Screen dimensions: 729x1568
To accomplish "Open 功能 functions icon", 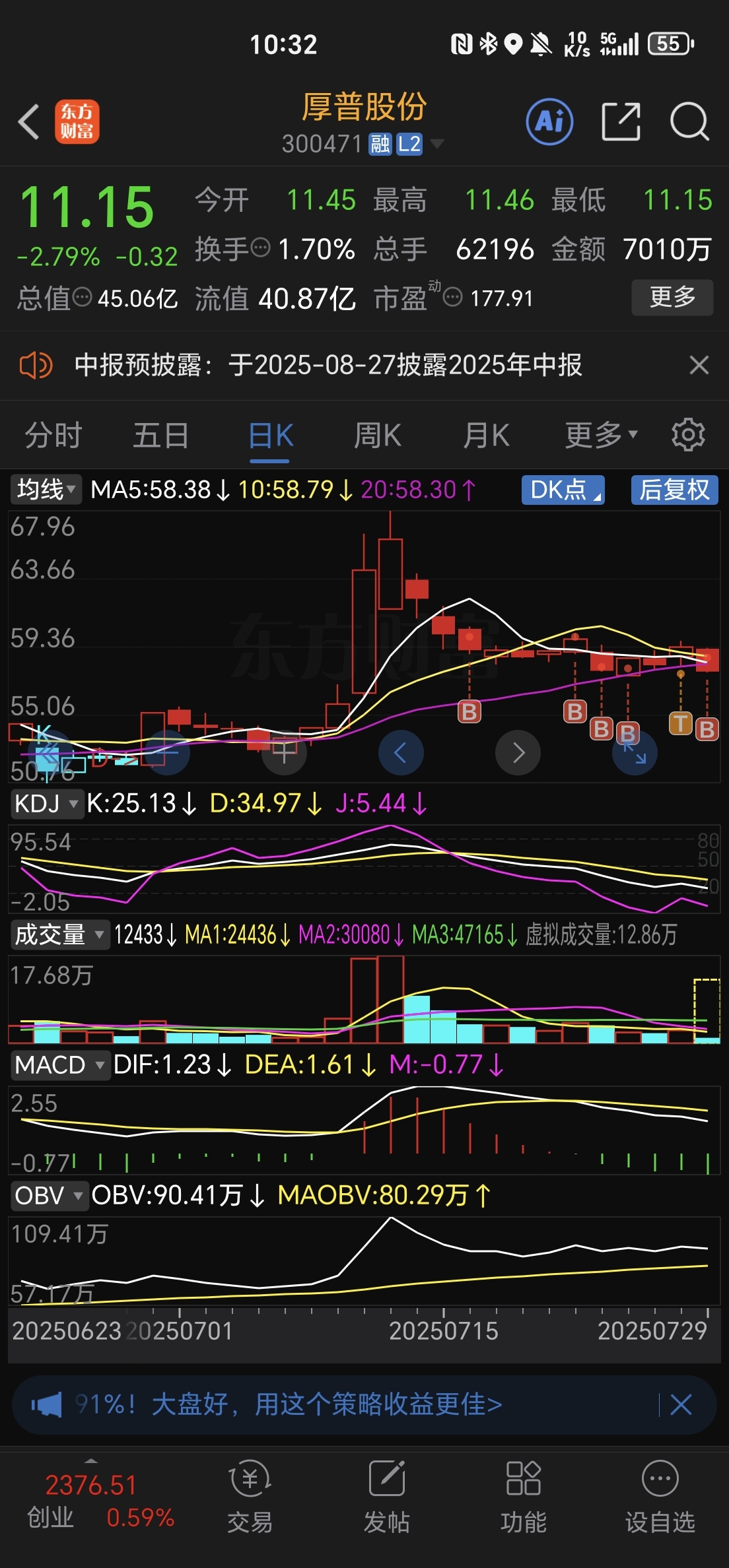I will pos(523,1495).
